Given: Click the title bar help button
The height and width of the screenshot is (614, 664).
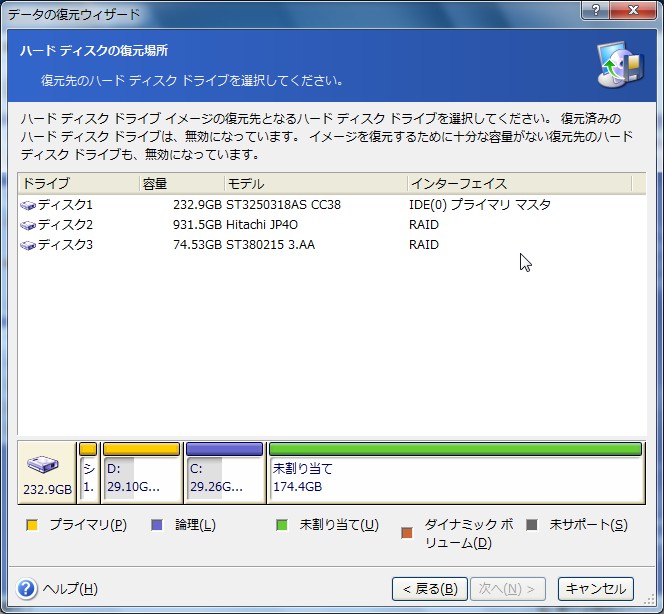Looking at the screenshot, I should (595, 10).
